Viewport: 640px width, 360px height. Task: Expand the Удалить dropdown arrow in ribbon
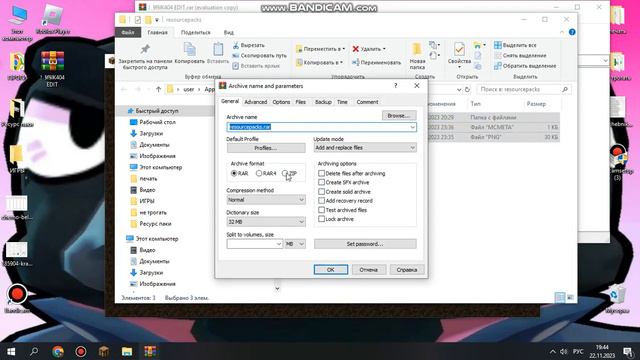pyautogui.click(x=384, y=49)
